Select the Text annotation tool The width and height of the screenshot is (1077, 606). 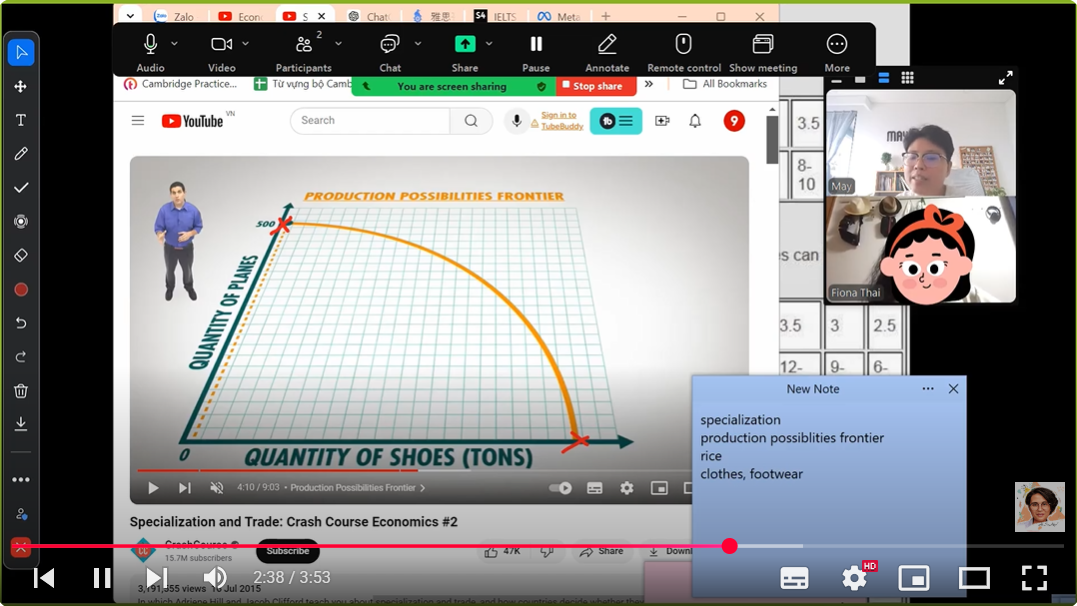(21, 120)
